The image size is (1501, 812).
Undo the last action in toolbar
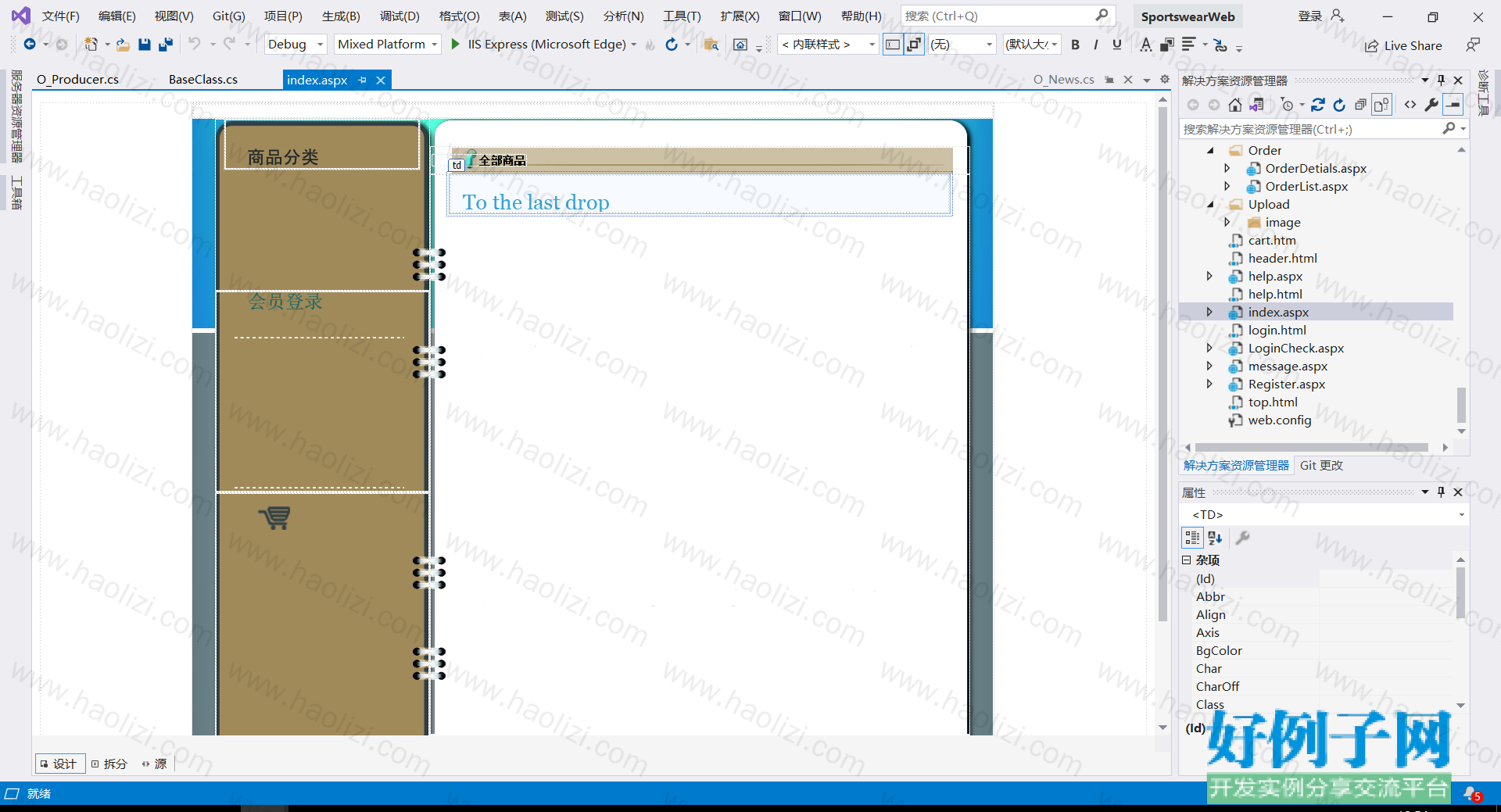(x=195, y=45)
